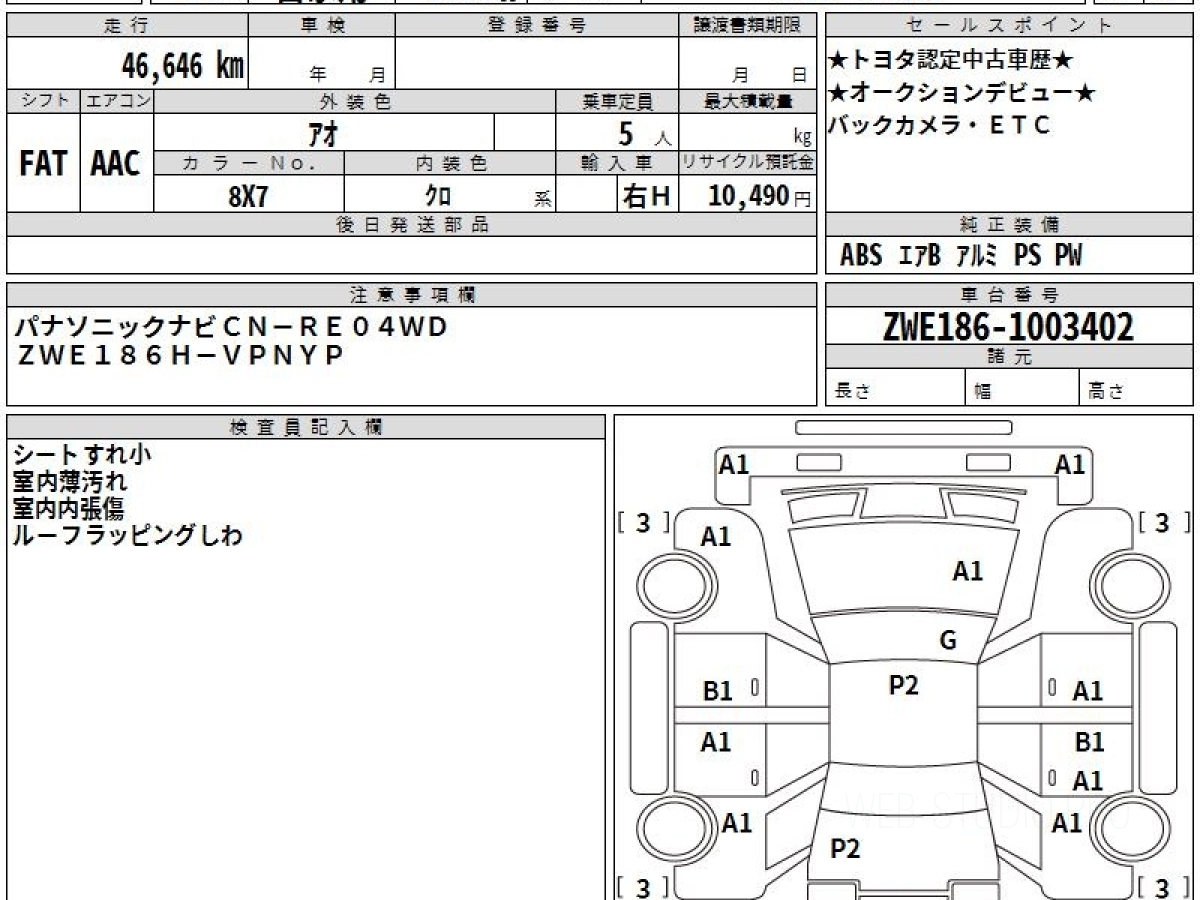The image size is (1200, 900).
Task: Click the 輸入車 header
Action: [617, 164]
